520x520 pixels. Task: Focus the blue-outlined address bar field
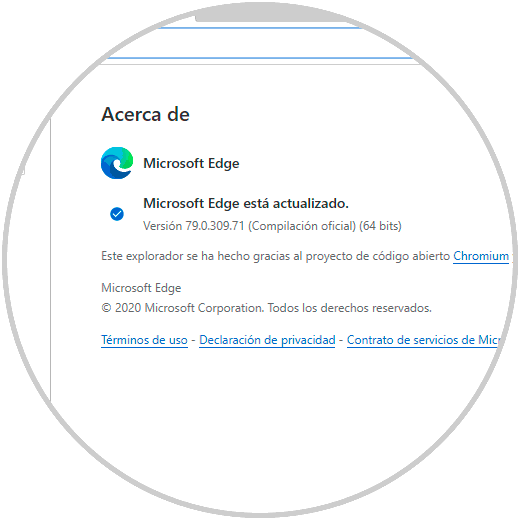[x=260, y=43]
